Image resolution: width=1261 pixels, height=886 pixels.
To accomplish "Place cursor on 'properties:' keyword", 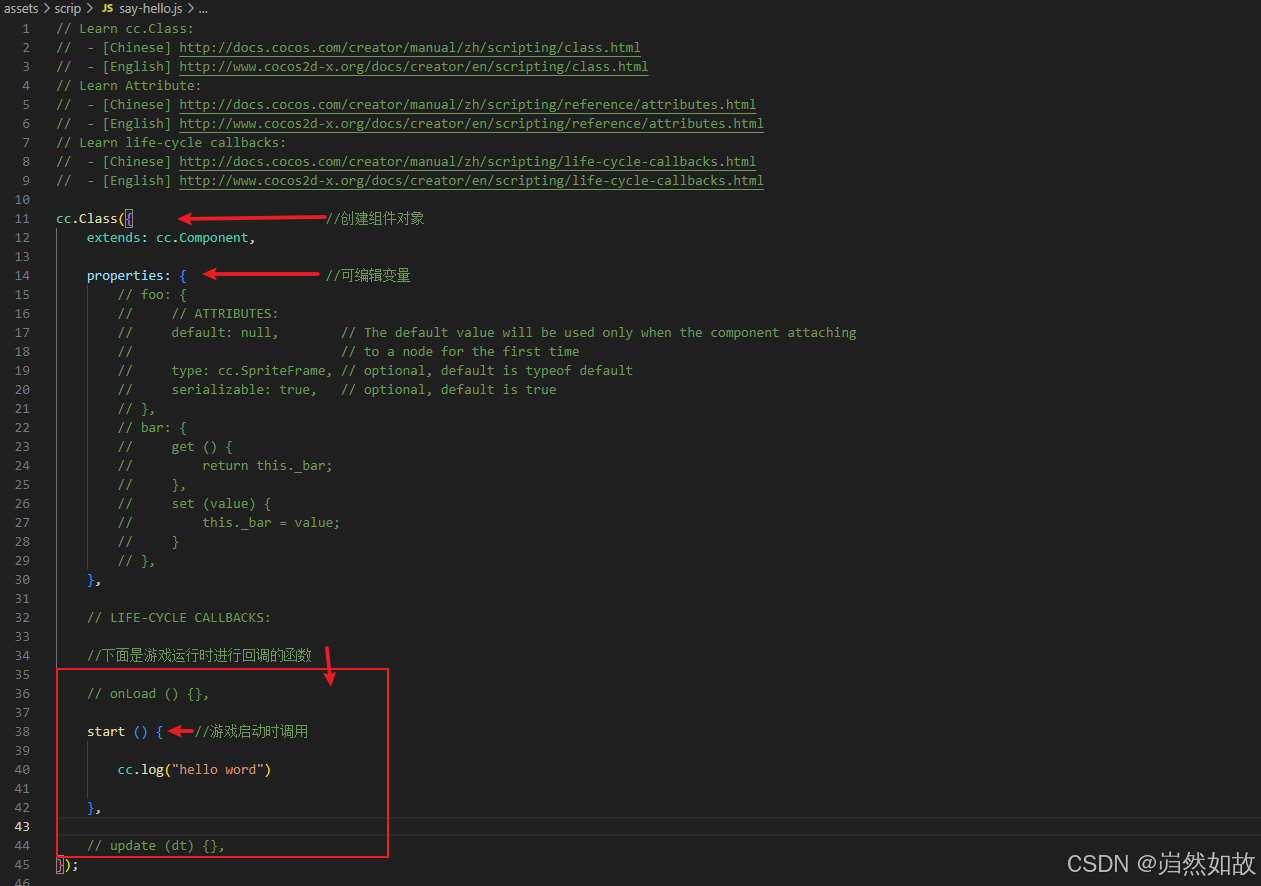I will click(129, 275).
